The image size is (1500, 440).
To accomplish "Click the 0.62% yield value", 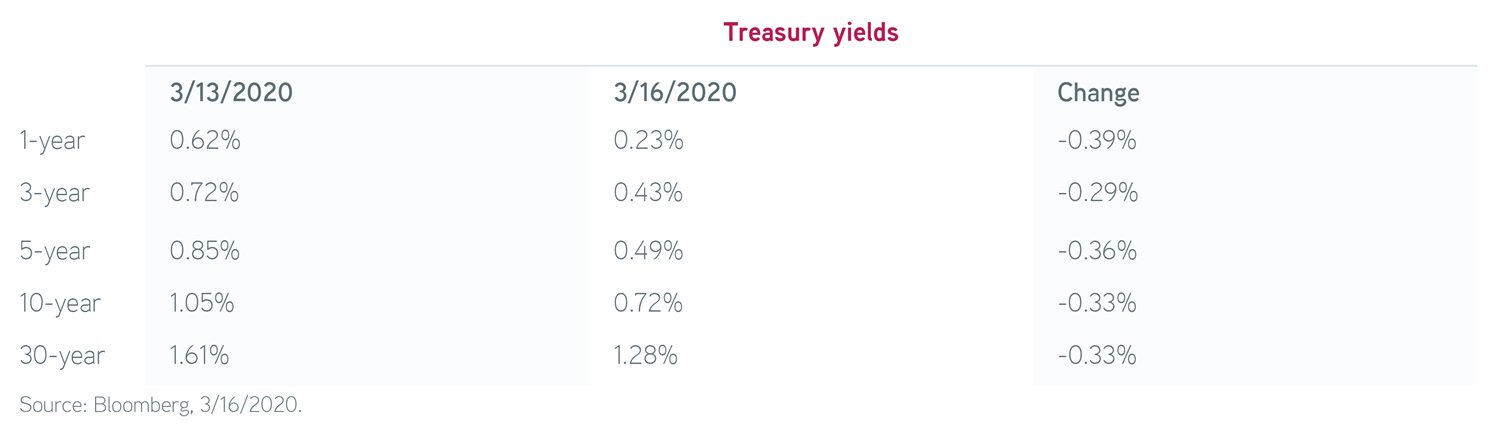I will tap(205, 141).
